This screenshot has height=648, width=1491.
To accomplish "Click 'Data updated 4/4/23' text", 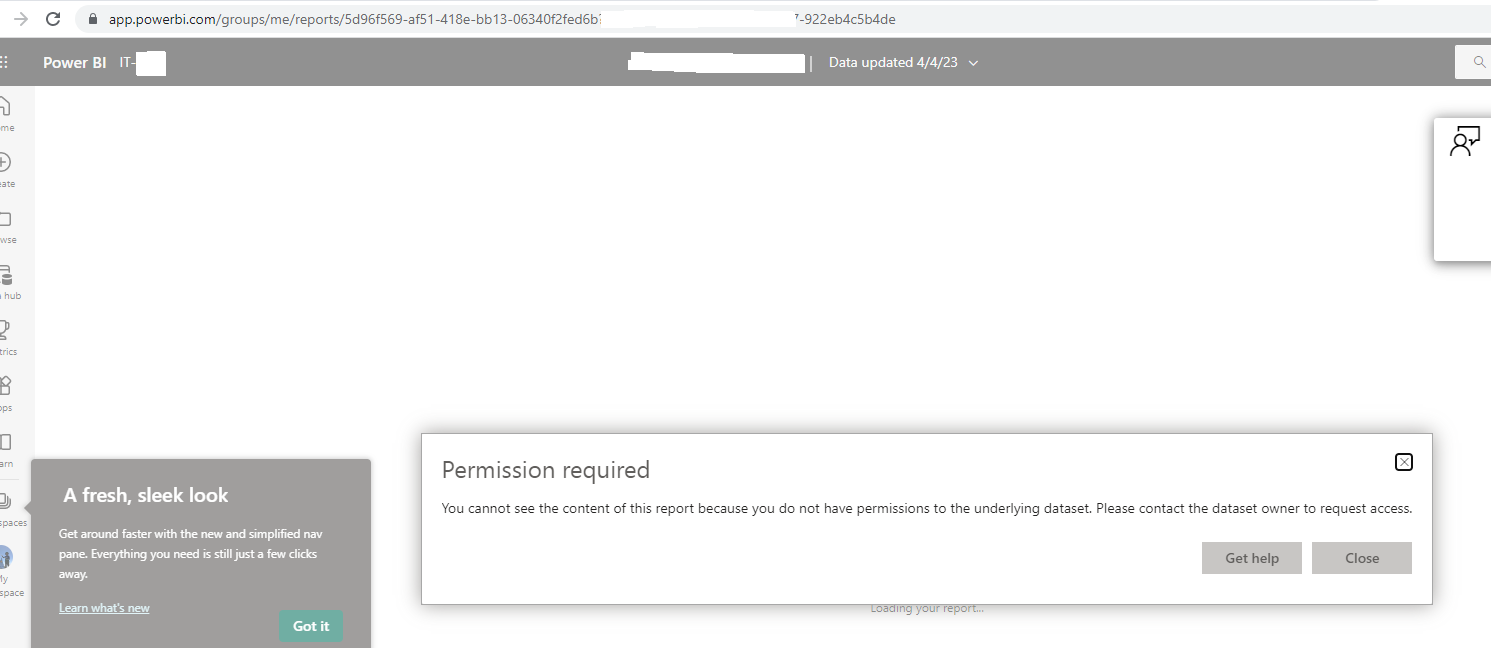I will [893, 62].
